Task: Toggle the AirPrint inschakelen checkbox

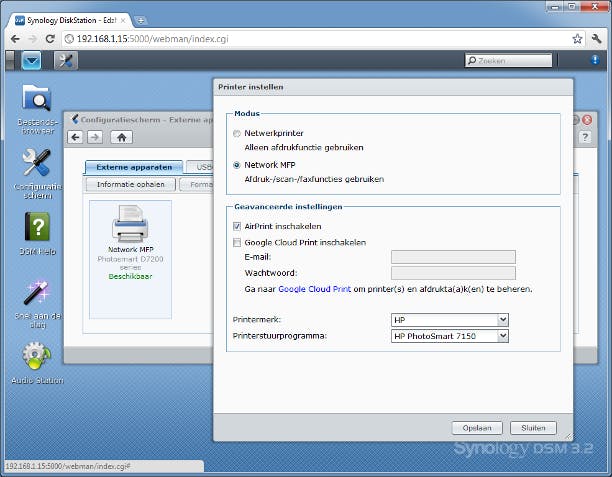Action: (237, 226)
